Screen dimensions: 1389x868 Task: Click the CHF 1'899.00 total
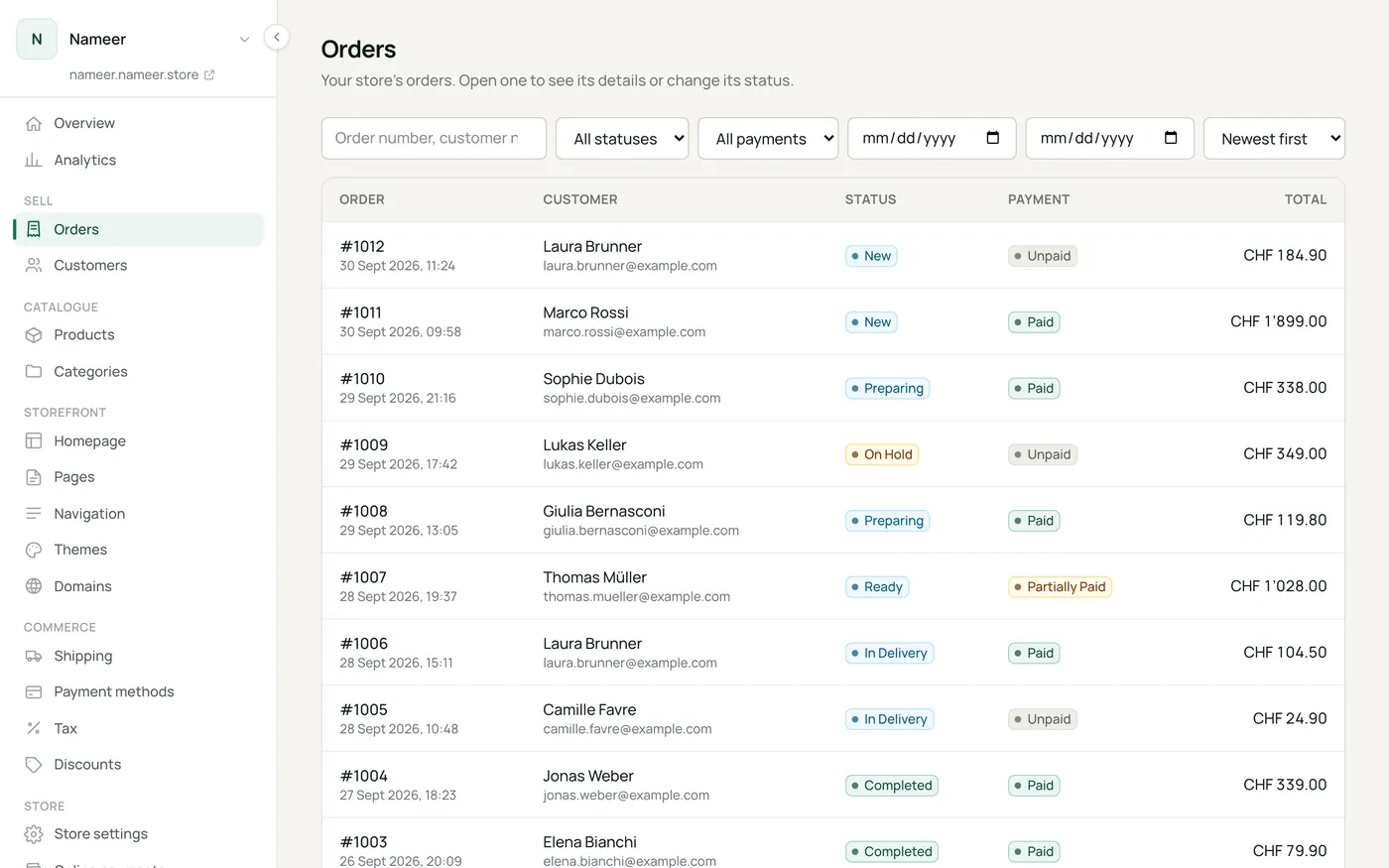pos(1278,321)
